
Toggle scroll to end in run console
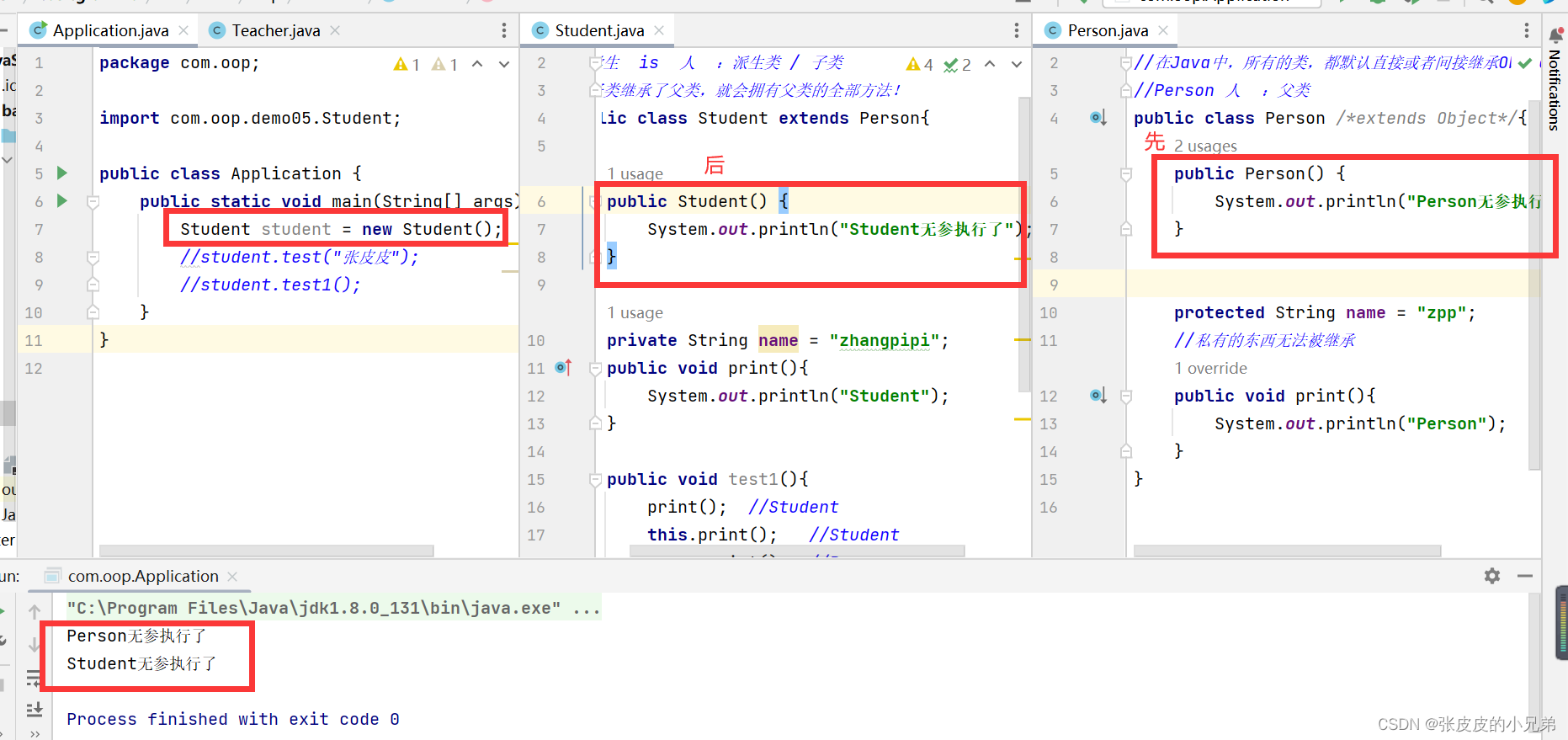pyautogui.click(x=35, y=710)
